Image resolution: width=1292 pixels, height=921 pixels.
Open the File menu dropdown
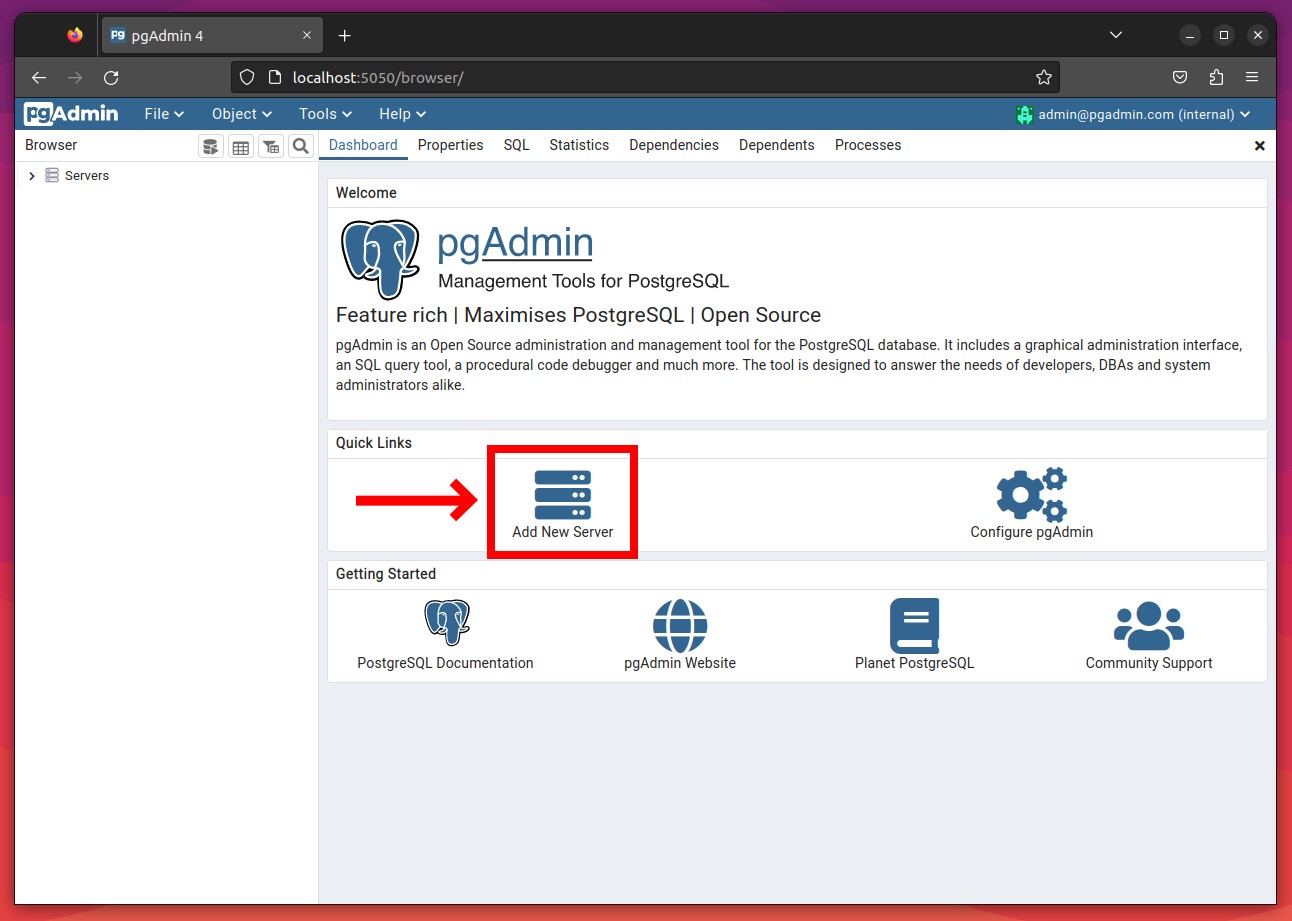[x=164, y=114]
